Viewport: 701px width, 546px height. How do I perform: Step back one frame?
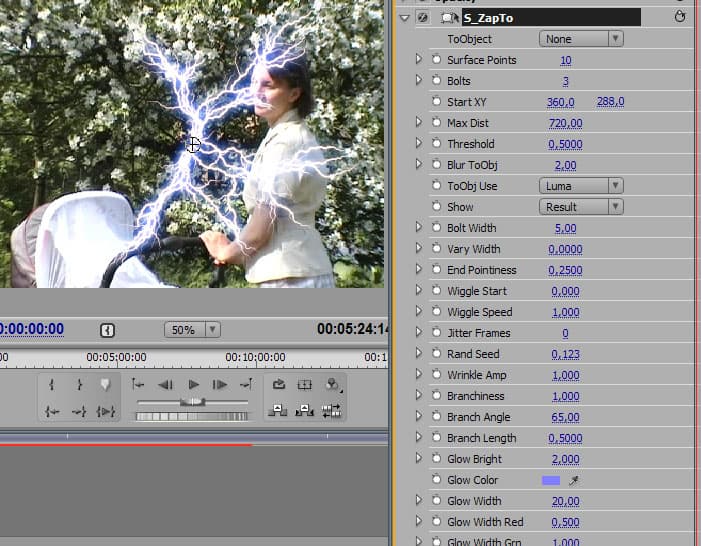click(165, 385)
